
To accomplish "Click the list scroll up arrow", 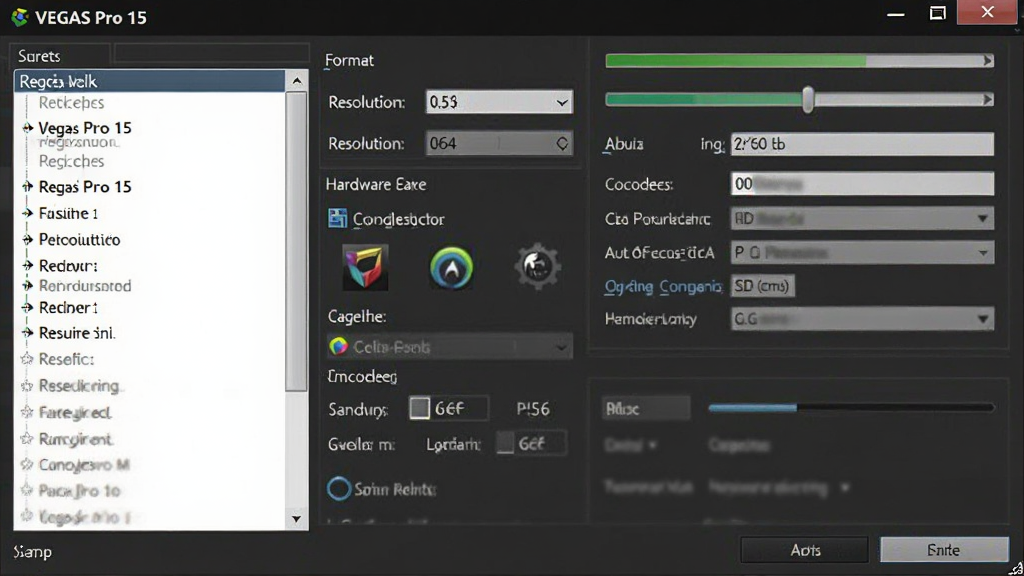I will click(x=297, y=81).
